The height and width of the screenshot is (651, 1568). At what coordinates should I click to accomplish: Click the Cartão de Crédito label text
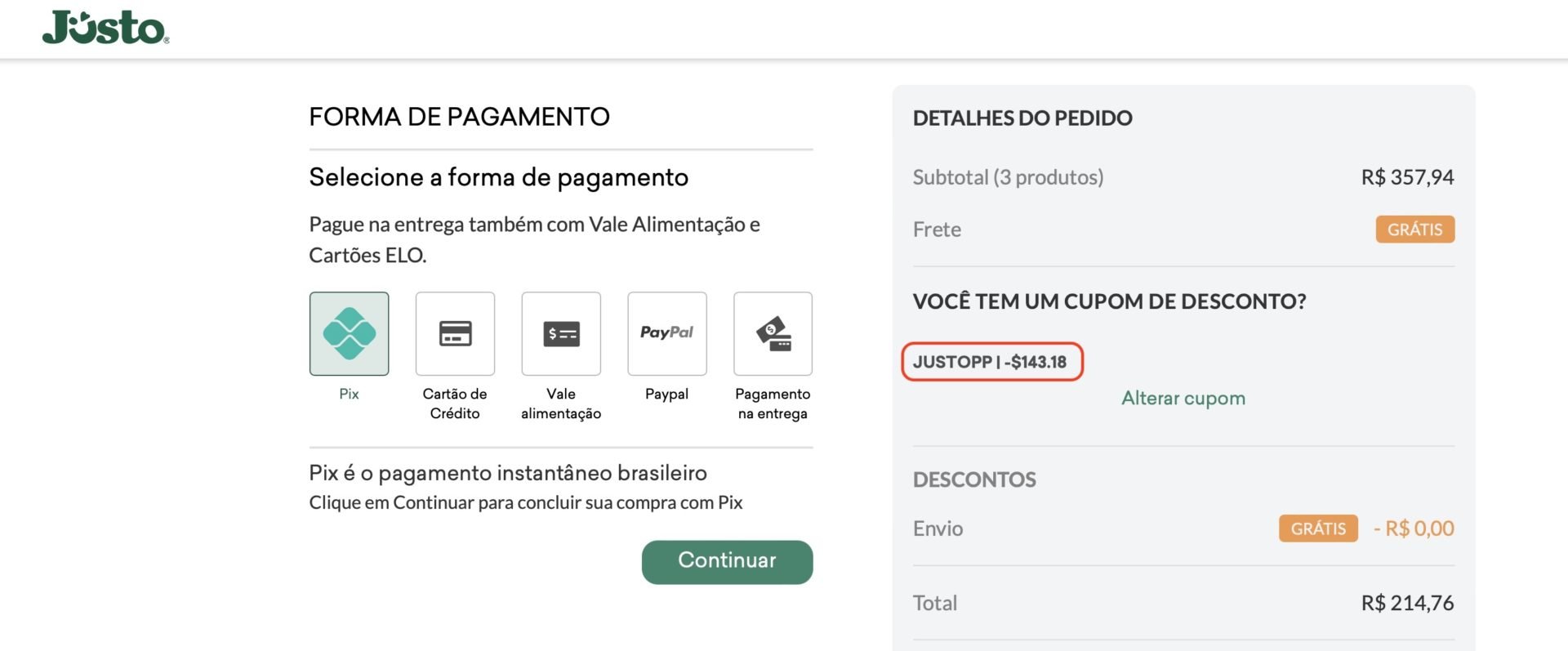455,404
